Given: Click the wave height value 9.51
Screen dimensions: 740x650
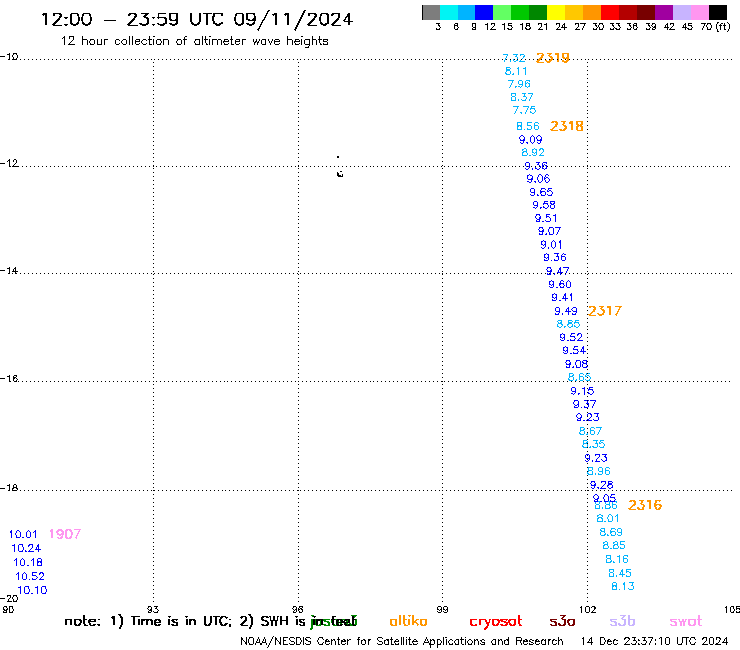Looking at the screenshot, I should point(546,219).
